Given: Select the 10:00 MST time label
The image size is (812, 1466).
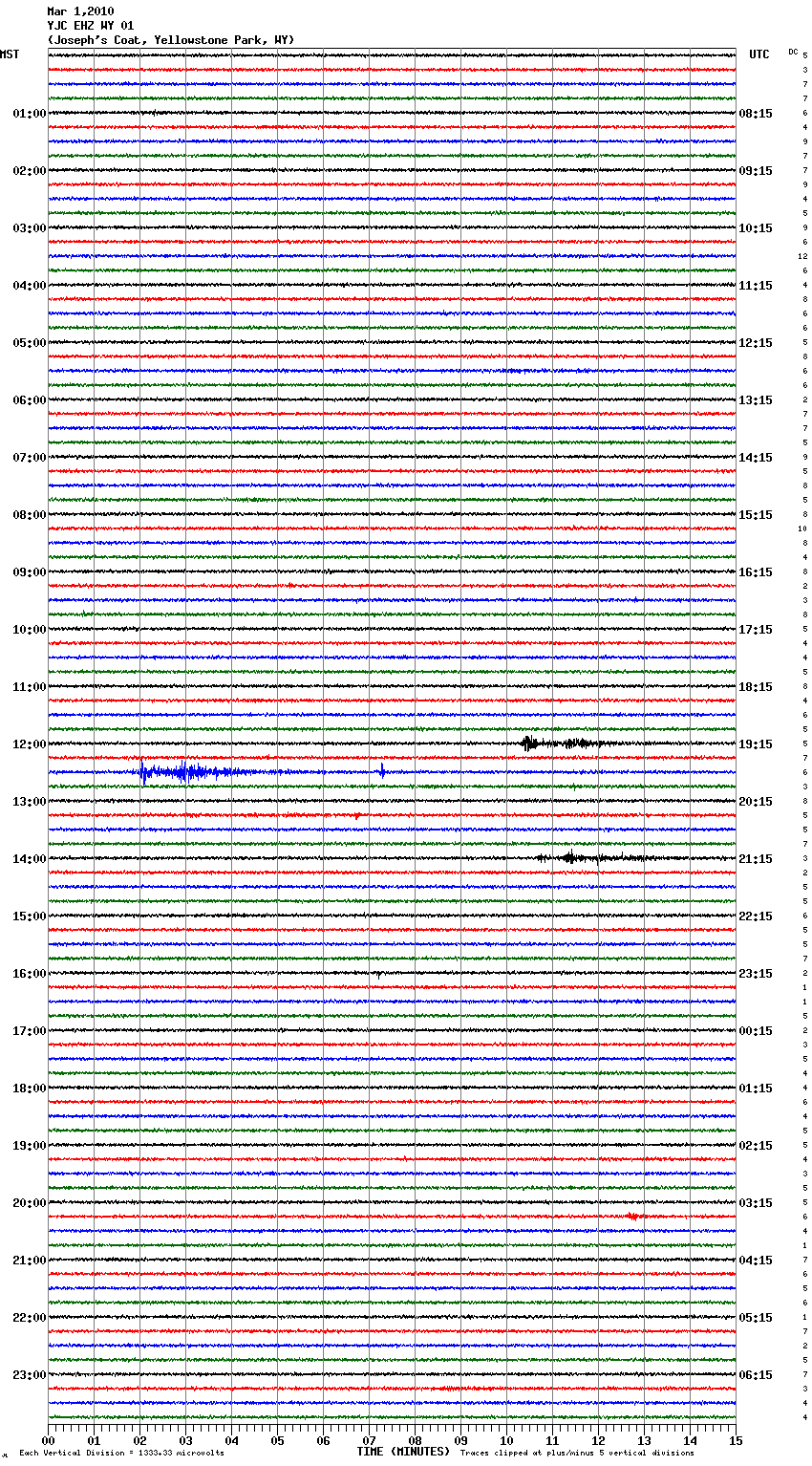Looking at the screenshot, I should [x=30, y=630].
